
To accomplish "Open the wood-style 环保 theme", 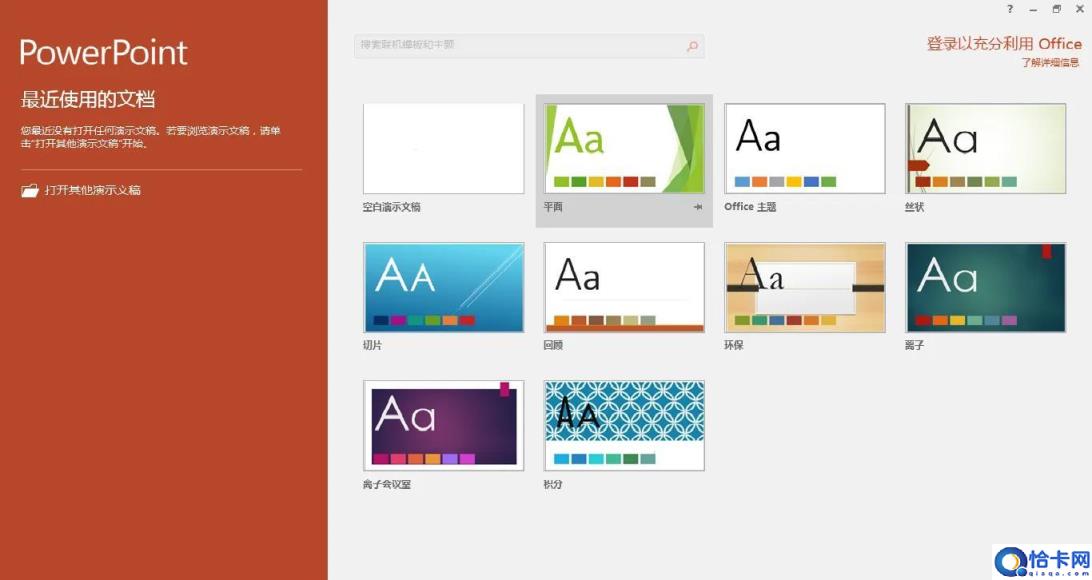I will [804, 287].
